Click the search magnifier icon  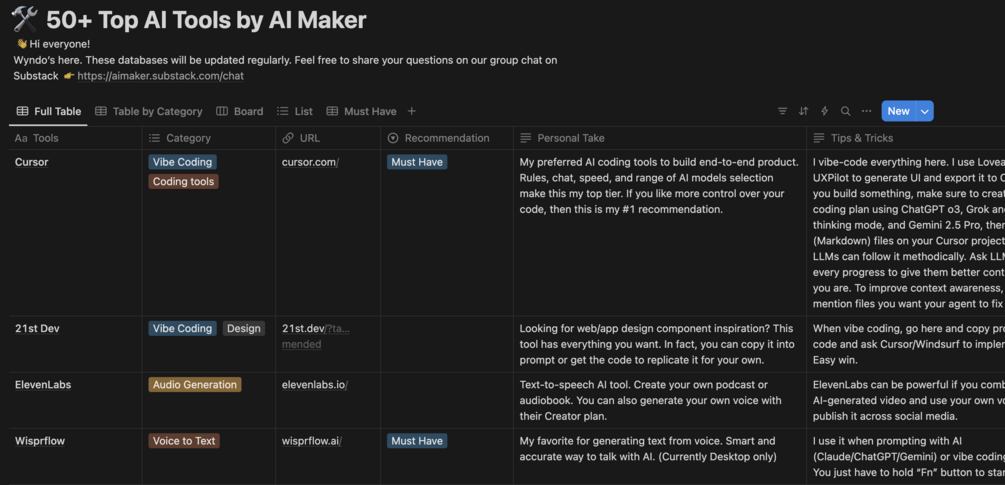845,111
